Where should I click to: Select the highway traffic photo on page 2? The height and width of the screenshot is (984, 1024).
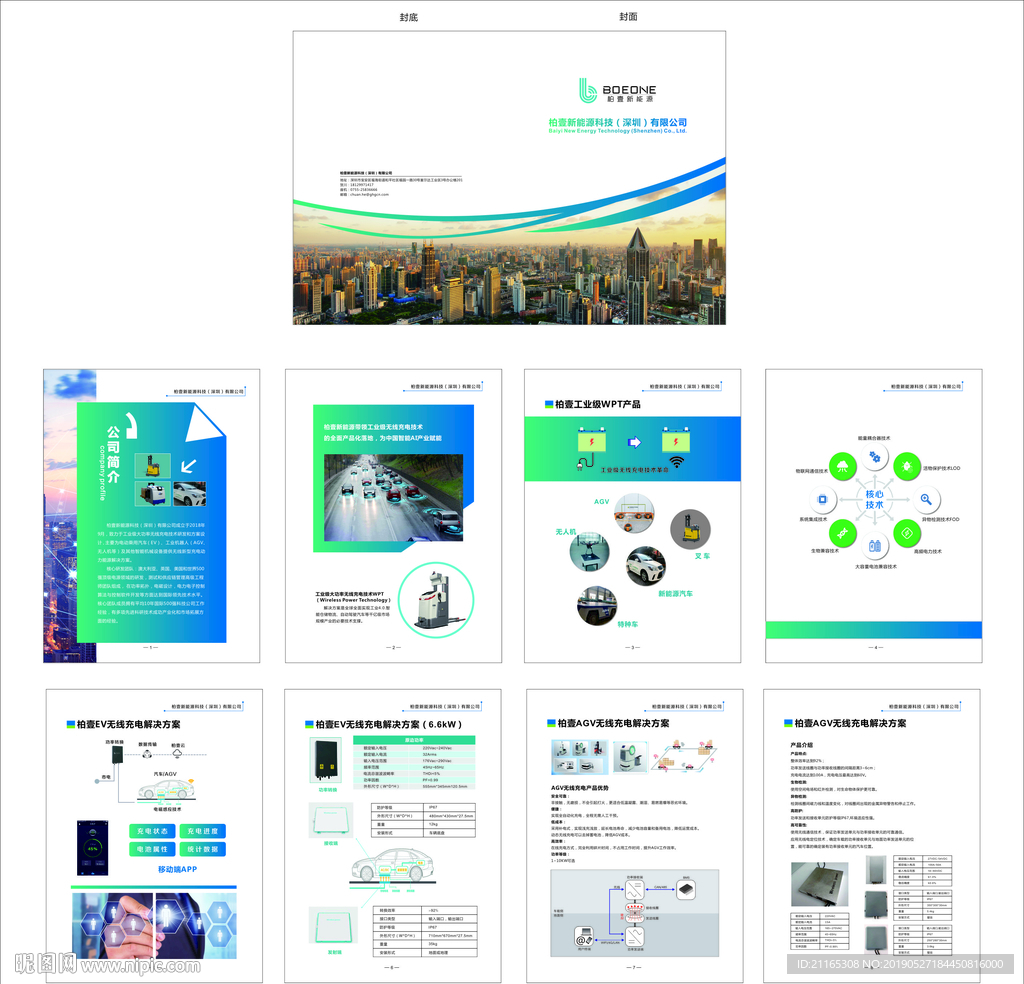[x=393, y=498]
